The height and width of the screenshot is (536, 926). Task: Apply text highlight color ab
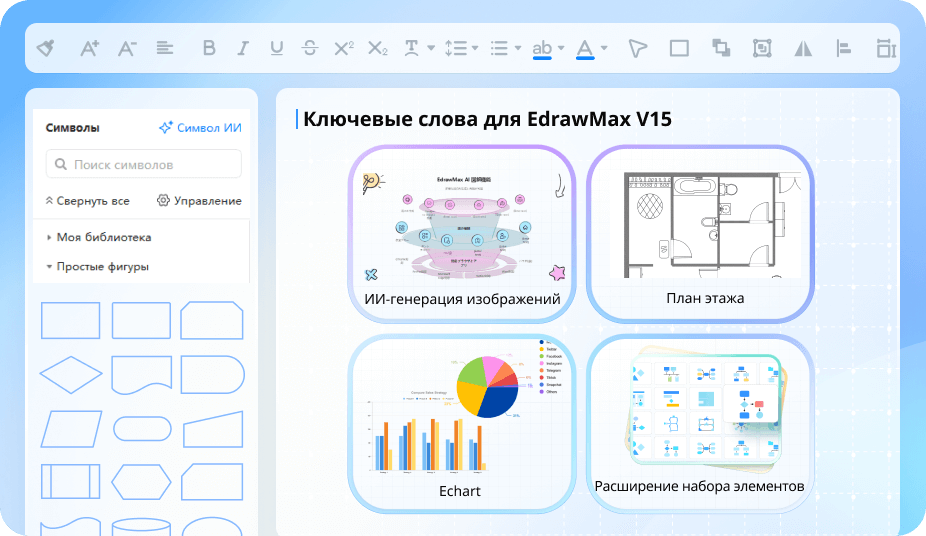pos(542,49)
